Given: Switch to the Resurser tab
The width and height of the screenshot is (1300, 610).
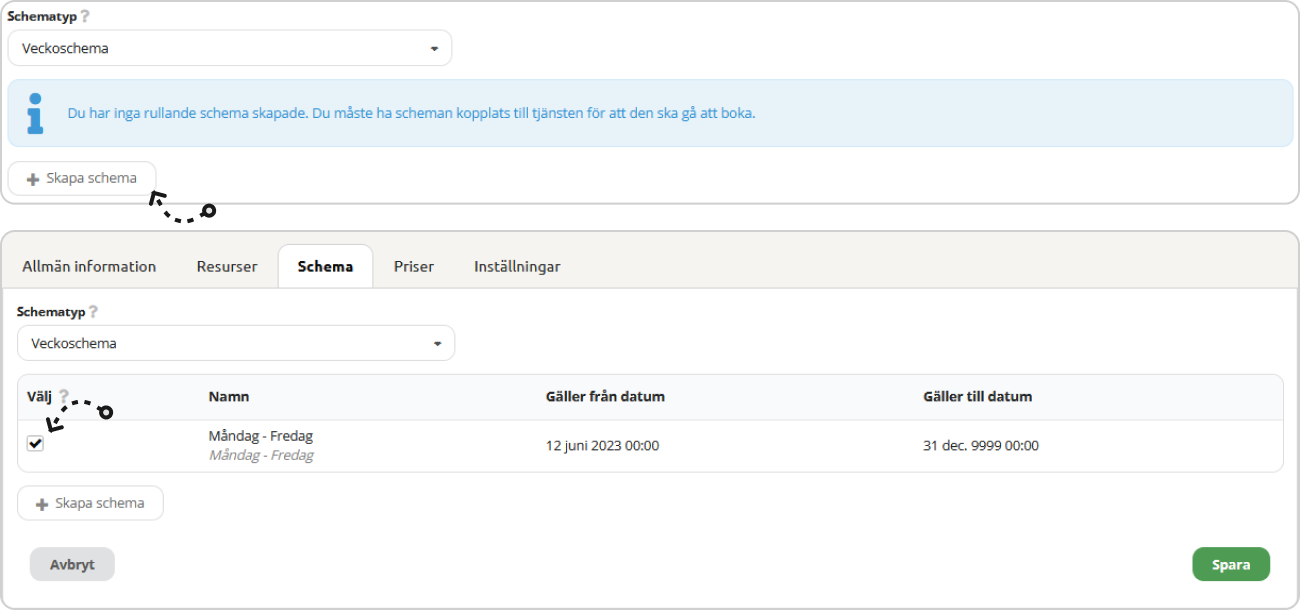Looking at the screenshot, I should point(227,267).
